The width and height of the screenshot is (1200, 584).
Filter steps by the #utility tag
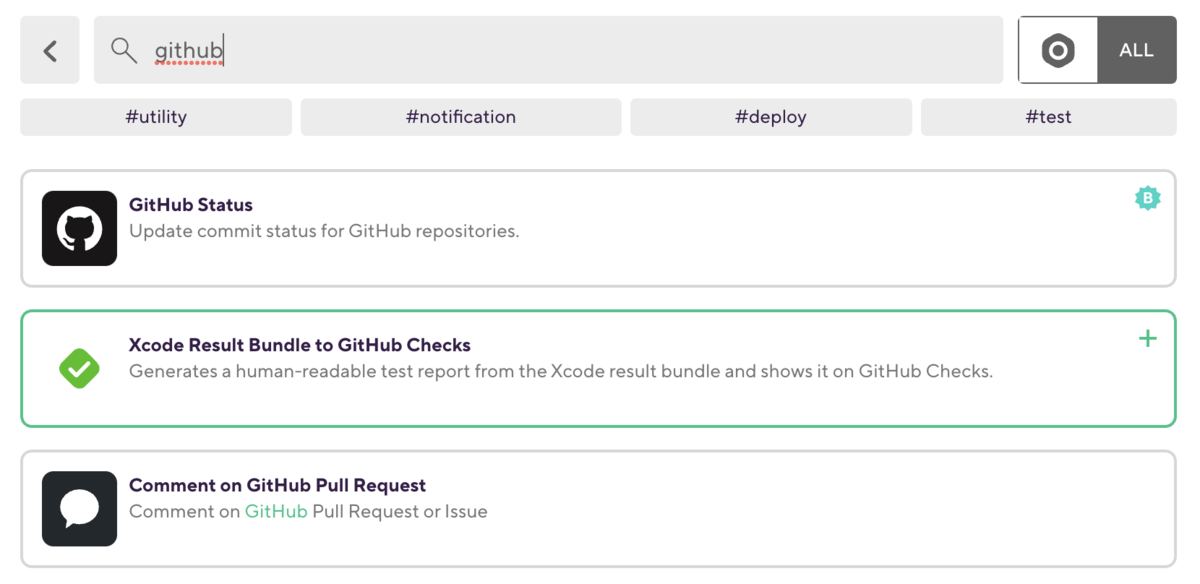(x=156, y=117)
